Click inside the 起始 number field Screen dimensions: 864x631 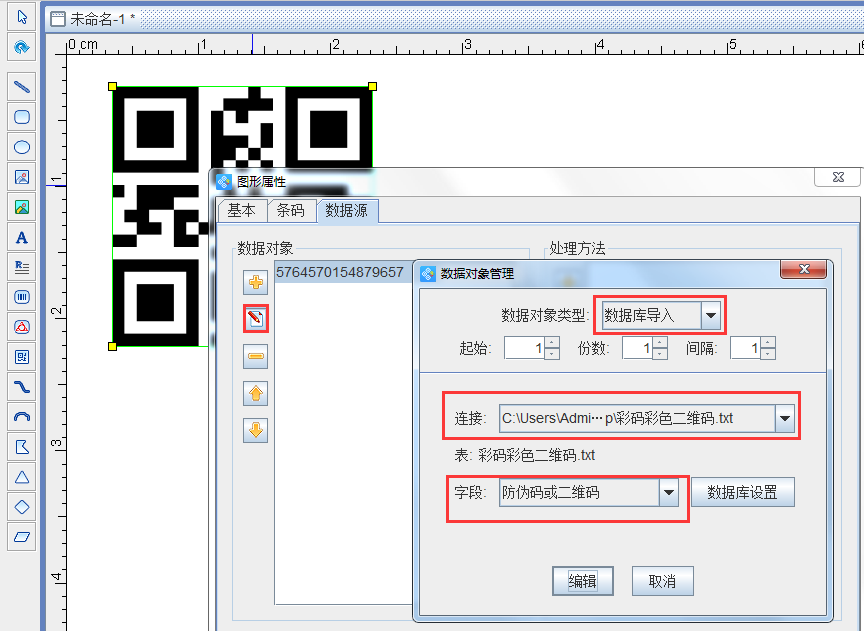pos(524,348)
